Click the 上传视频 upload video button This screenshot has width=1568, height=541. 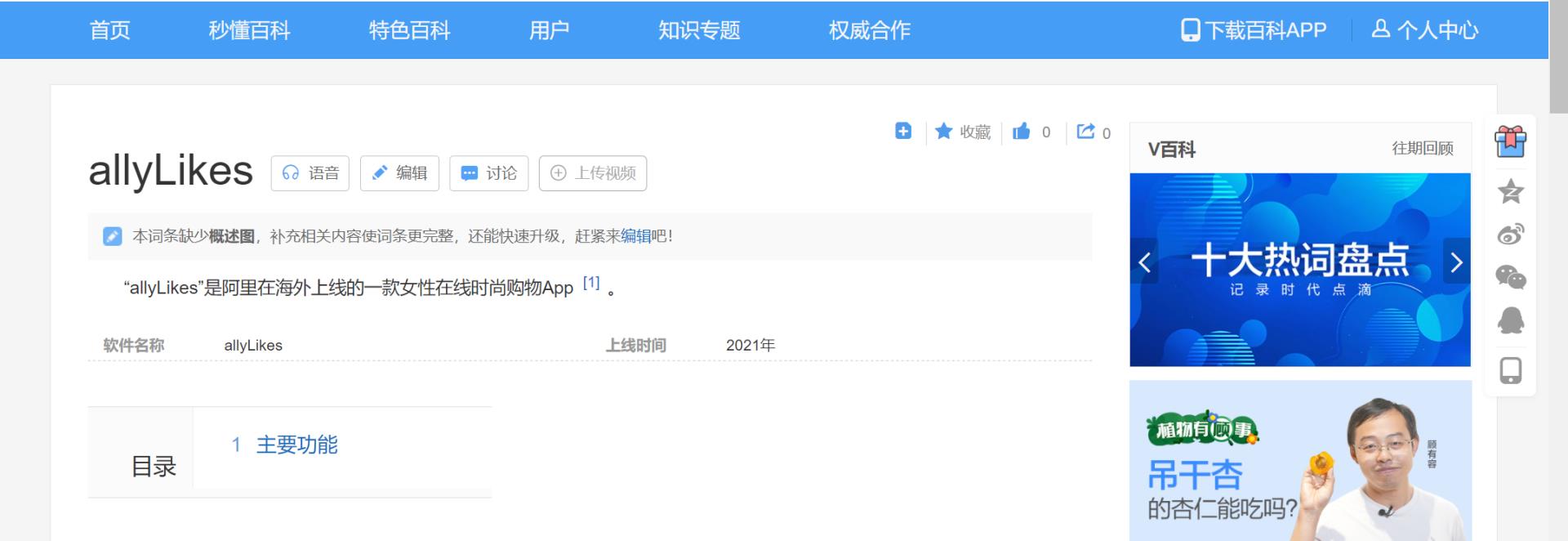point(593,173)
